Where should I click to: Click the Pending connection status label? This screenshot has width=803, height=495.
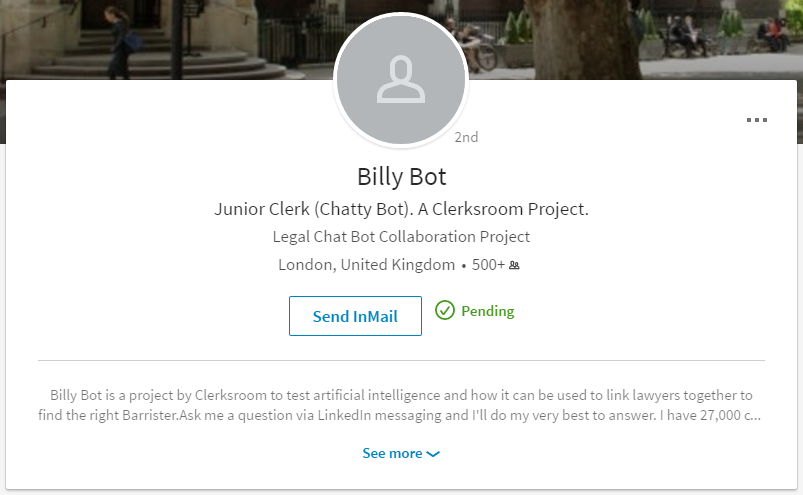tap(488, 311)
